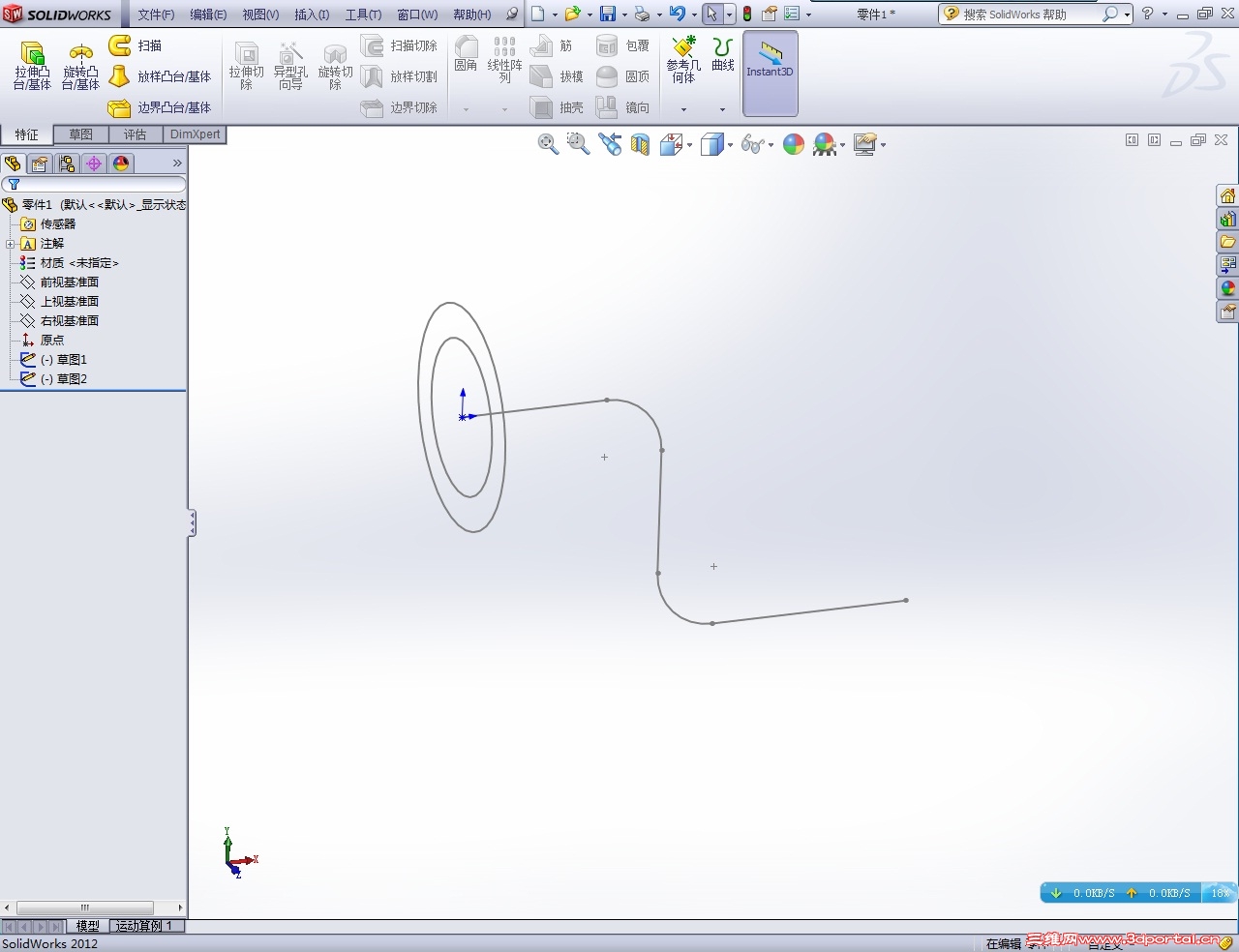The width and height of the screenshot is (1239, 952).
Task: Open the 视图(V) menu
Action: coord(260,15)
